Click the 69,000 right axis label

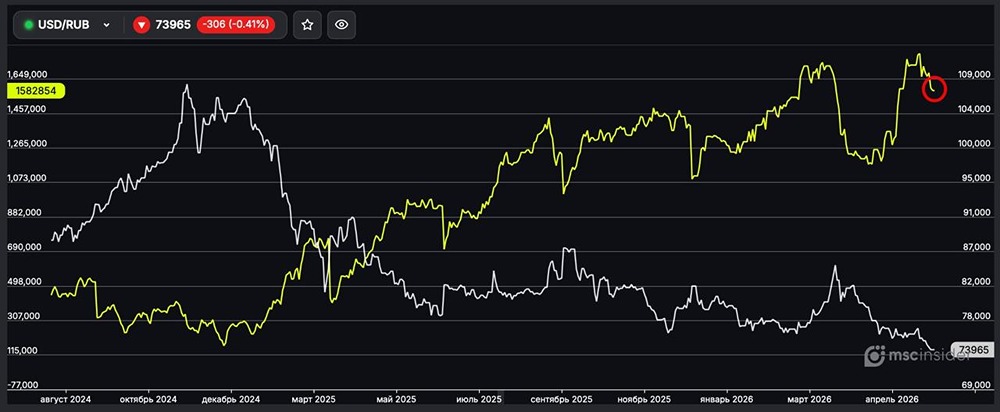pos(975,386)
